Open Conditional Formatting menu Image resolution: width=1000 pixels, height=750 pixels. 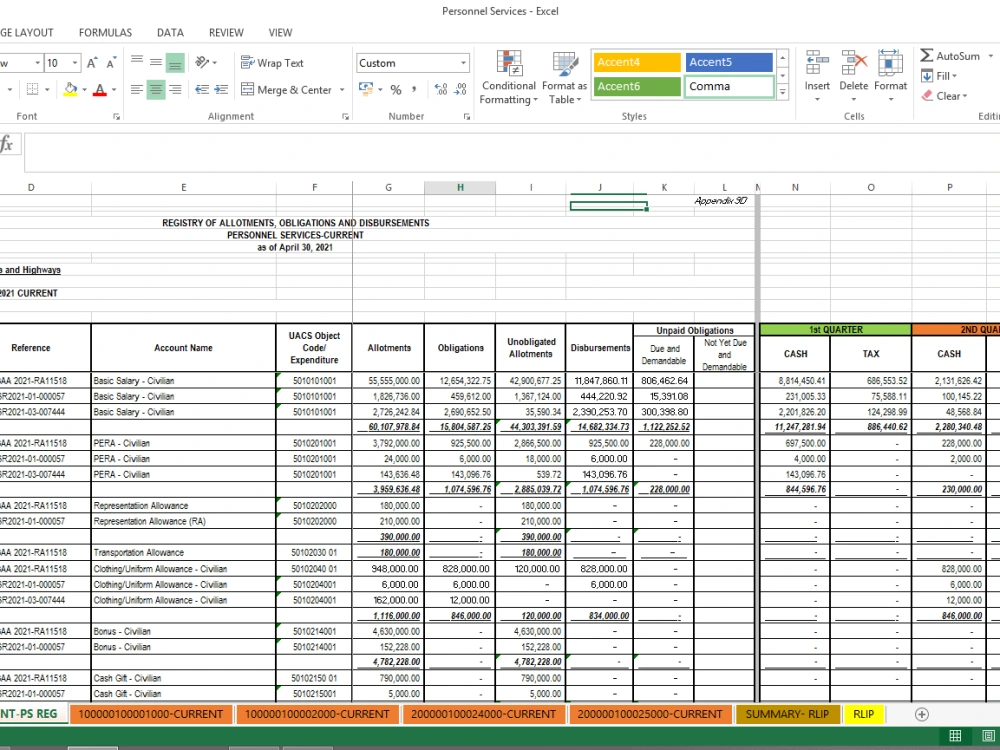(508, 78)
